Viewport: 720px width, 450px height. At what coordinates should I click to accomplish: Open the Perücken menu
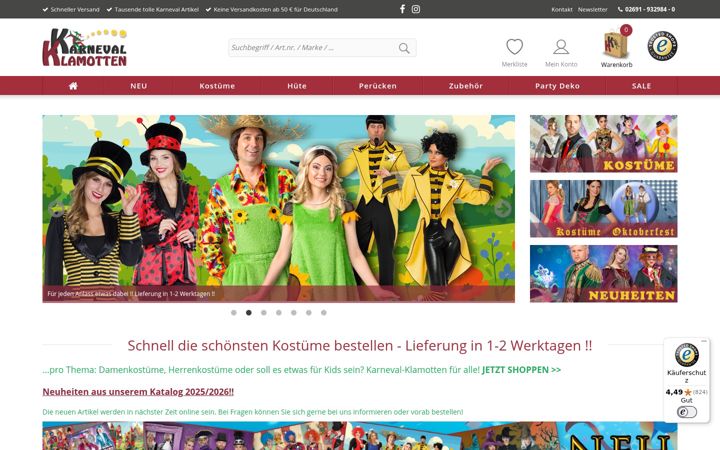click(x=377, y=86)
